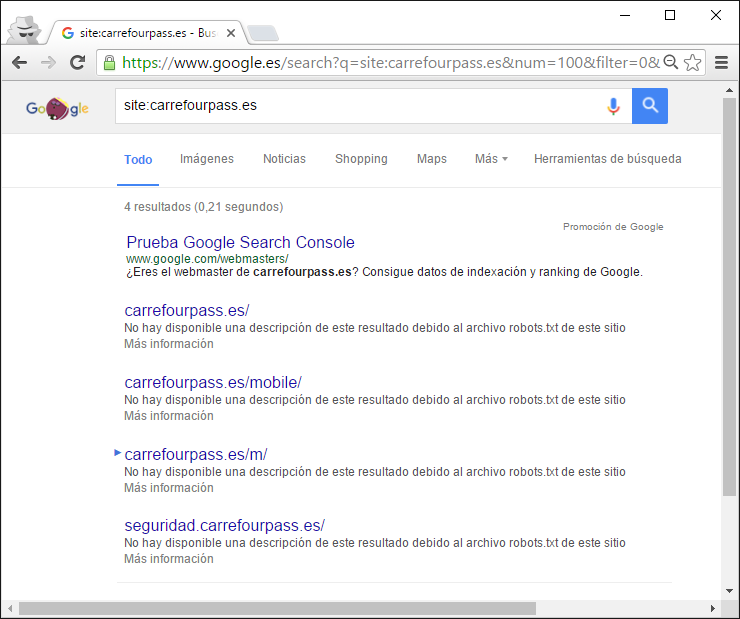This screenshot has width=740, height=619.
Task: Open the carrefourpass.es/ result
Action: 187,310
